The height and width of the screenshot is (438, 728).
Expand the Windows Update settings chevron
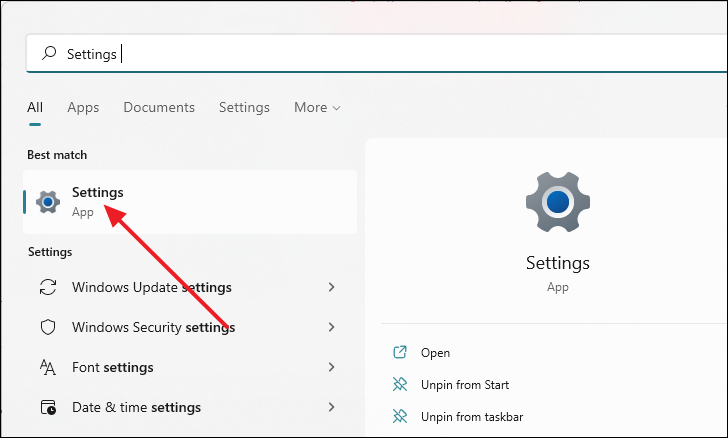point(332,287)
